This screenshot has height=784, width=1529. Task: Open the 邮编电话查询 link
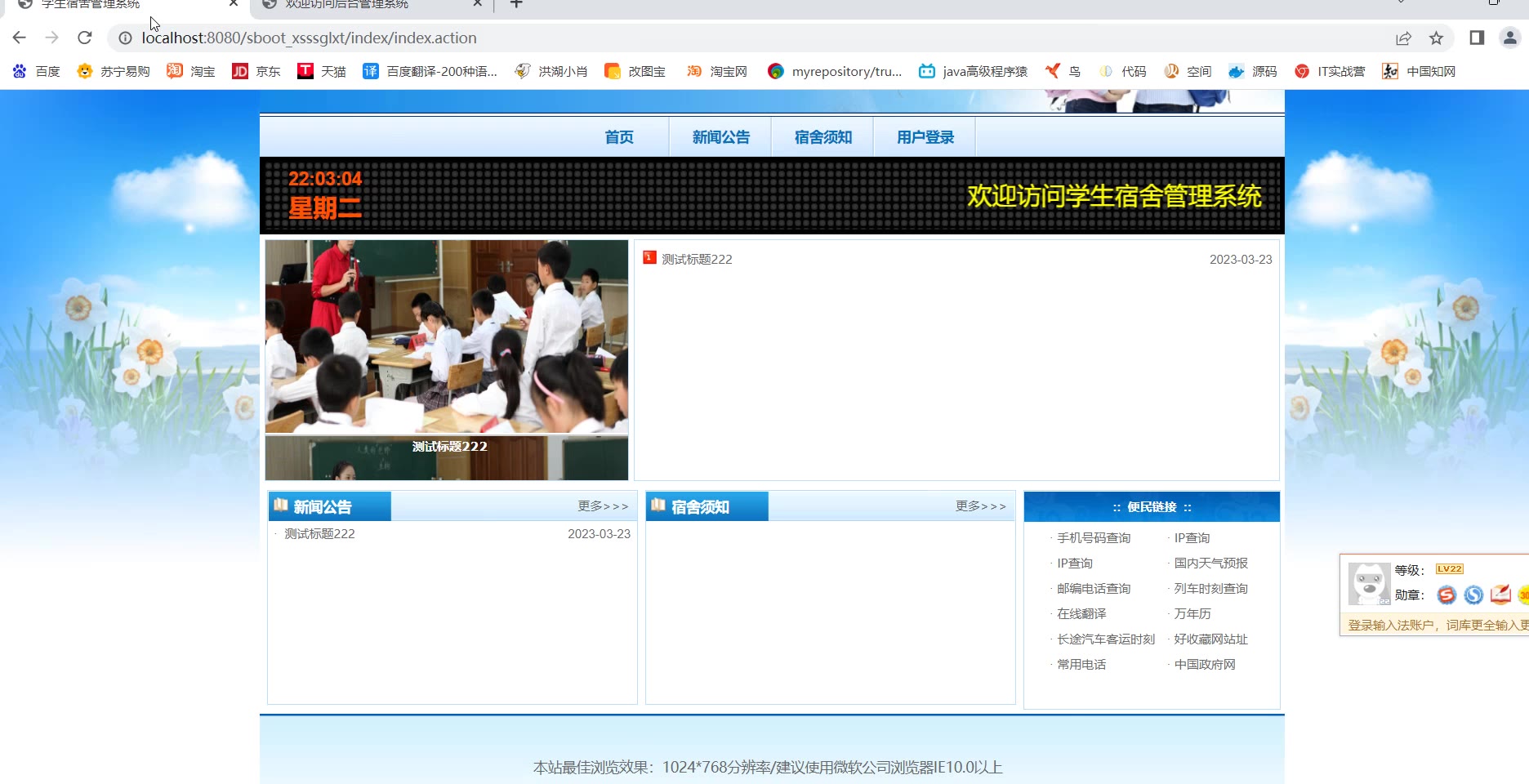coord(1094,588)
